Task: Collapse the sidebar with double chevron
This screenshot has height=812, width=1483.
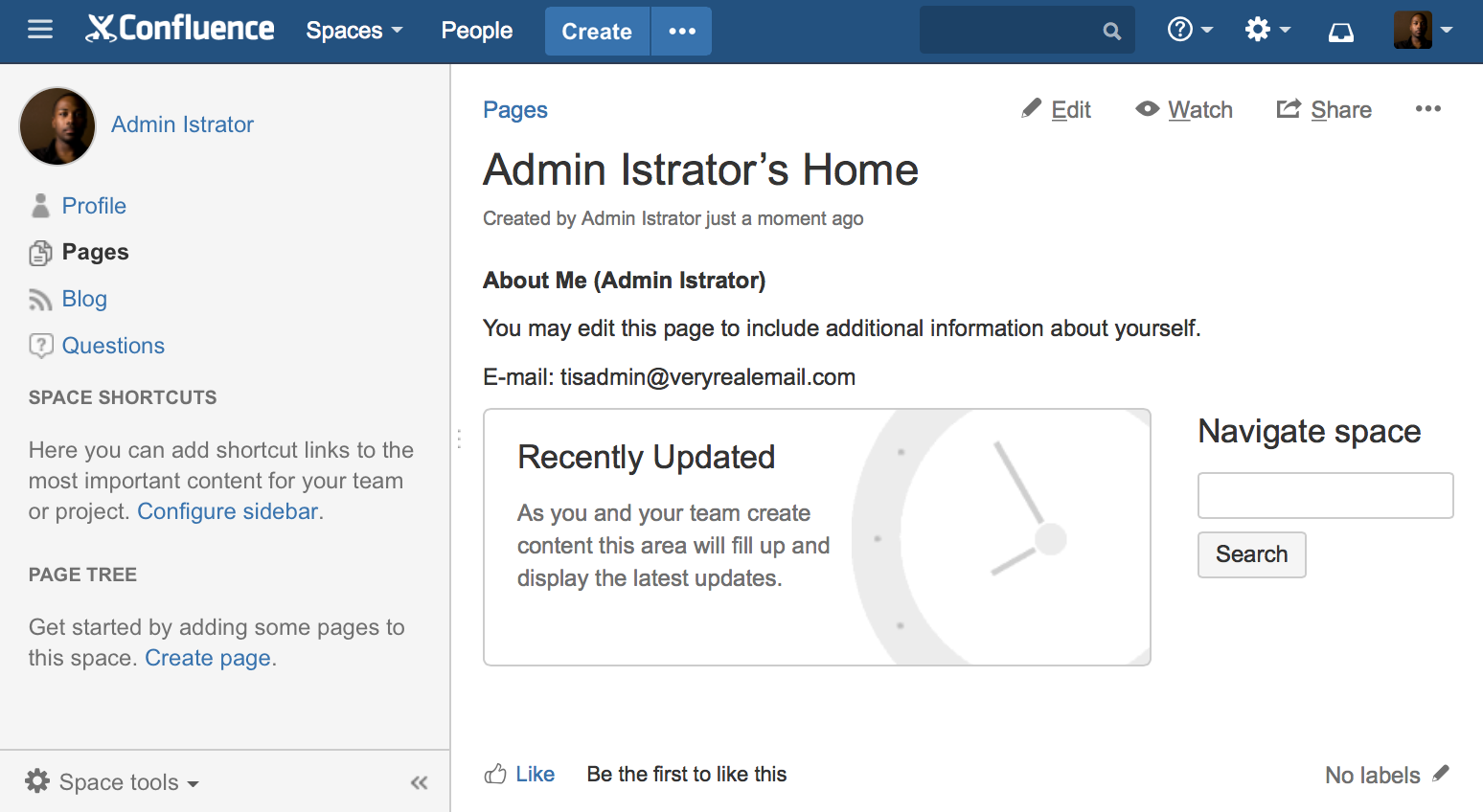Action: point(419,782)
